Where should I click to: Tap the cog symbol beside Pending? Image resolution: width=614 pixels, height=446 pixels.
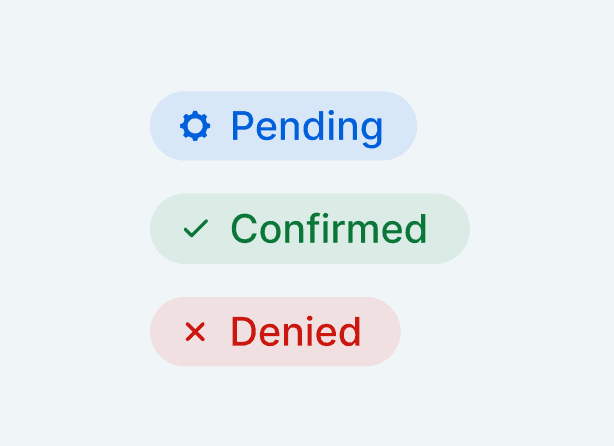[195, 126]
